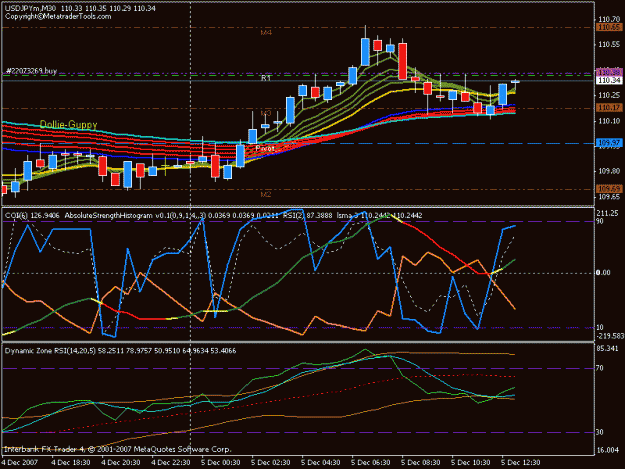Select the blue 109.97 pivot price tag

pos(609,143)
